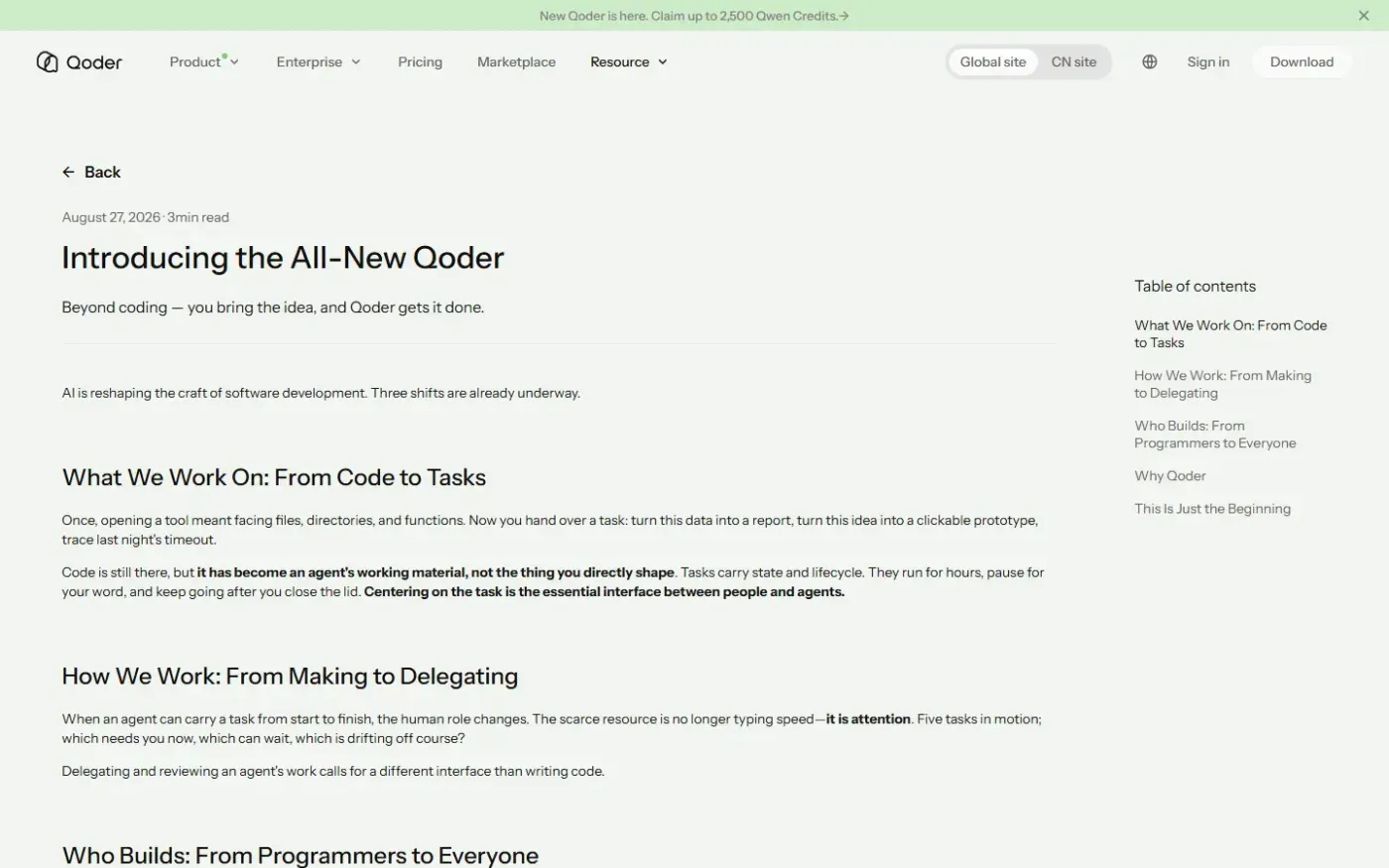This screenshot has width=1389, height=868.
Task: Click the heading How We Work: From Making to Delegating
Action: (290, 677)
